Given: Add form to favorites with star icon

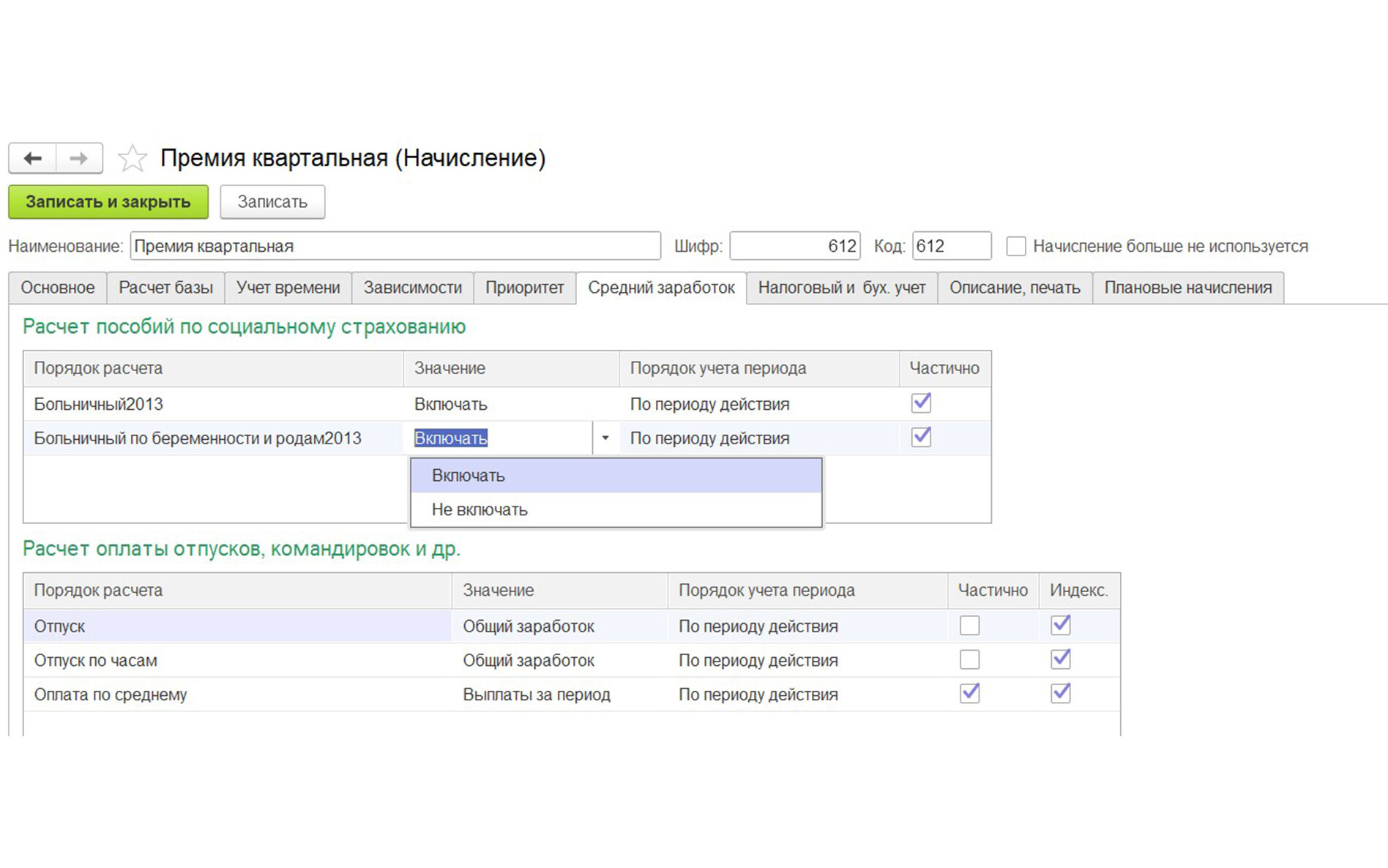Looking at the screenshot, I should [x=133, y=159].
